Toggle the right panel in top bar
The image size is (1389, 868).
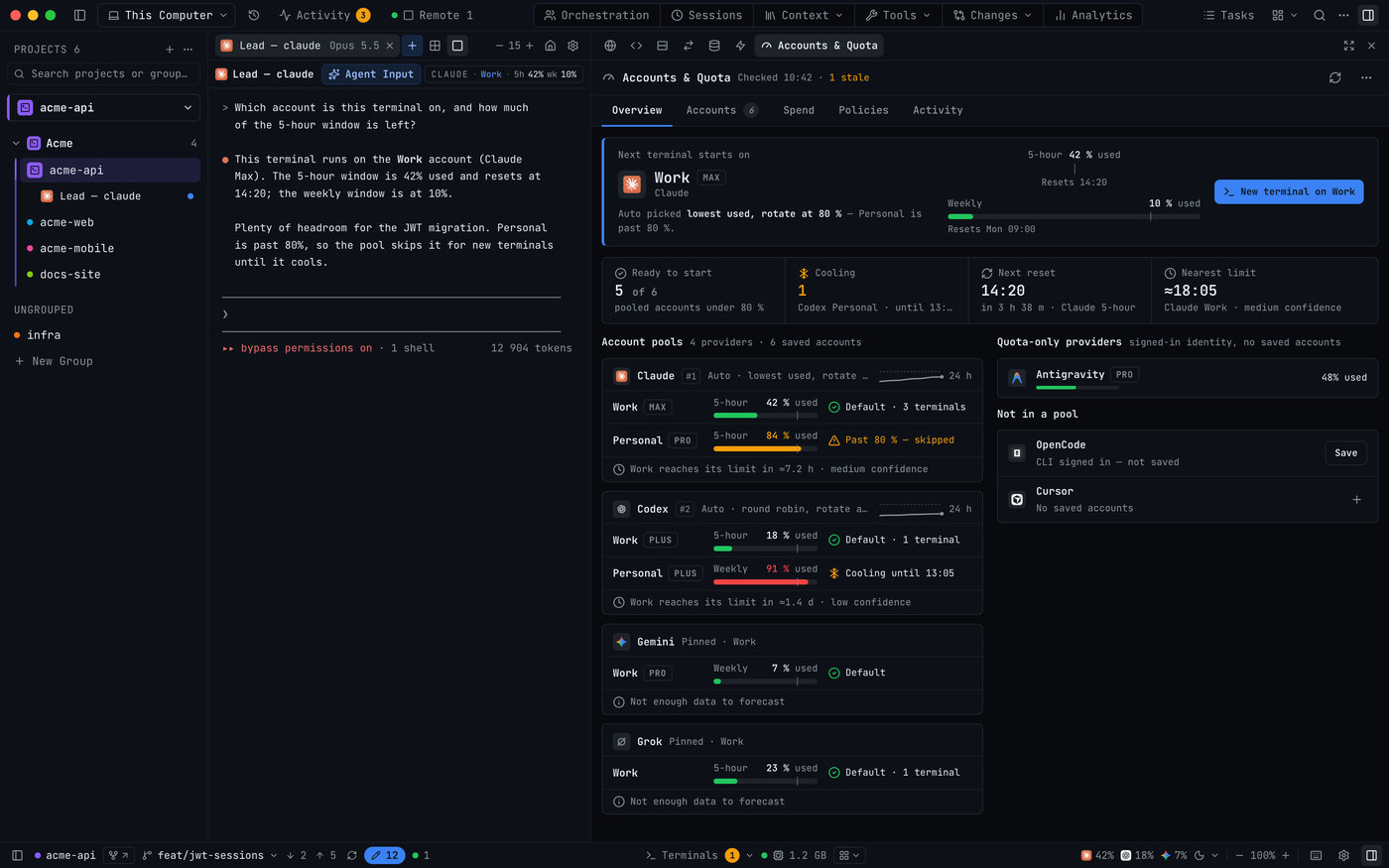tap(1368, 15)
